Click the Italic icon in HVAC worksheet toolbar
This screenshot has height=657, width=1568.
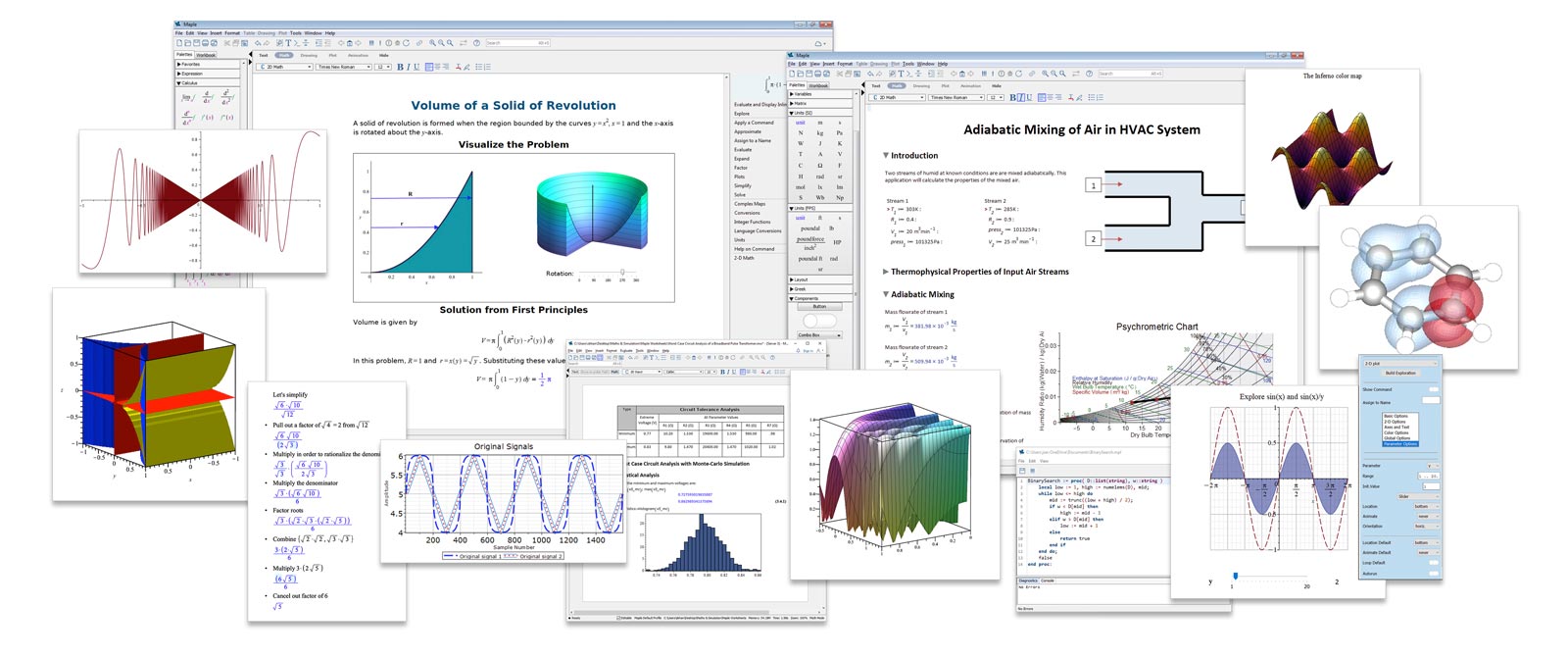[1021, 97]
